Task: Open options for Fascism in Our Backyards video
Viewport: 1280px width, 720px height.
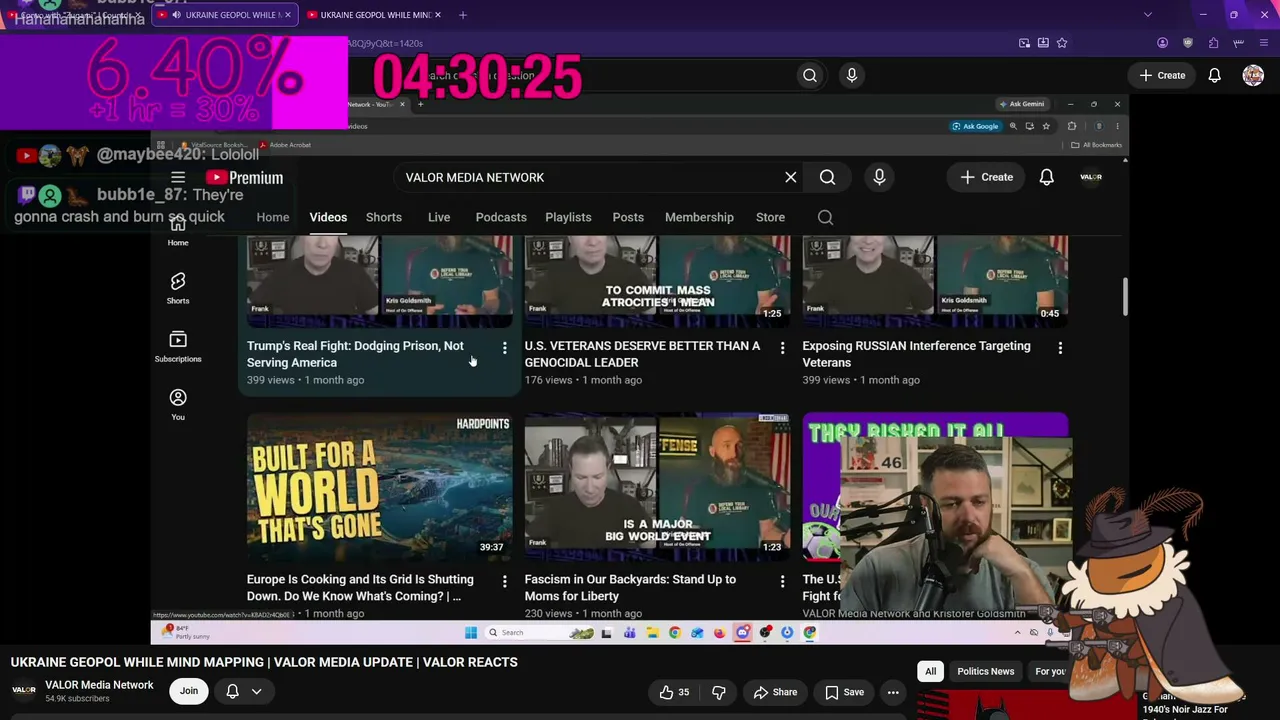Action: tap(782, 581)
